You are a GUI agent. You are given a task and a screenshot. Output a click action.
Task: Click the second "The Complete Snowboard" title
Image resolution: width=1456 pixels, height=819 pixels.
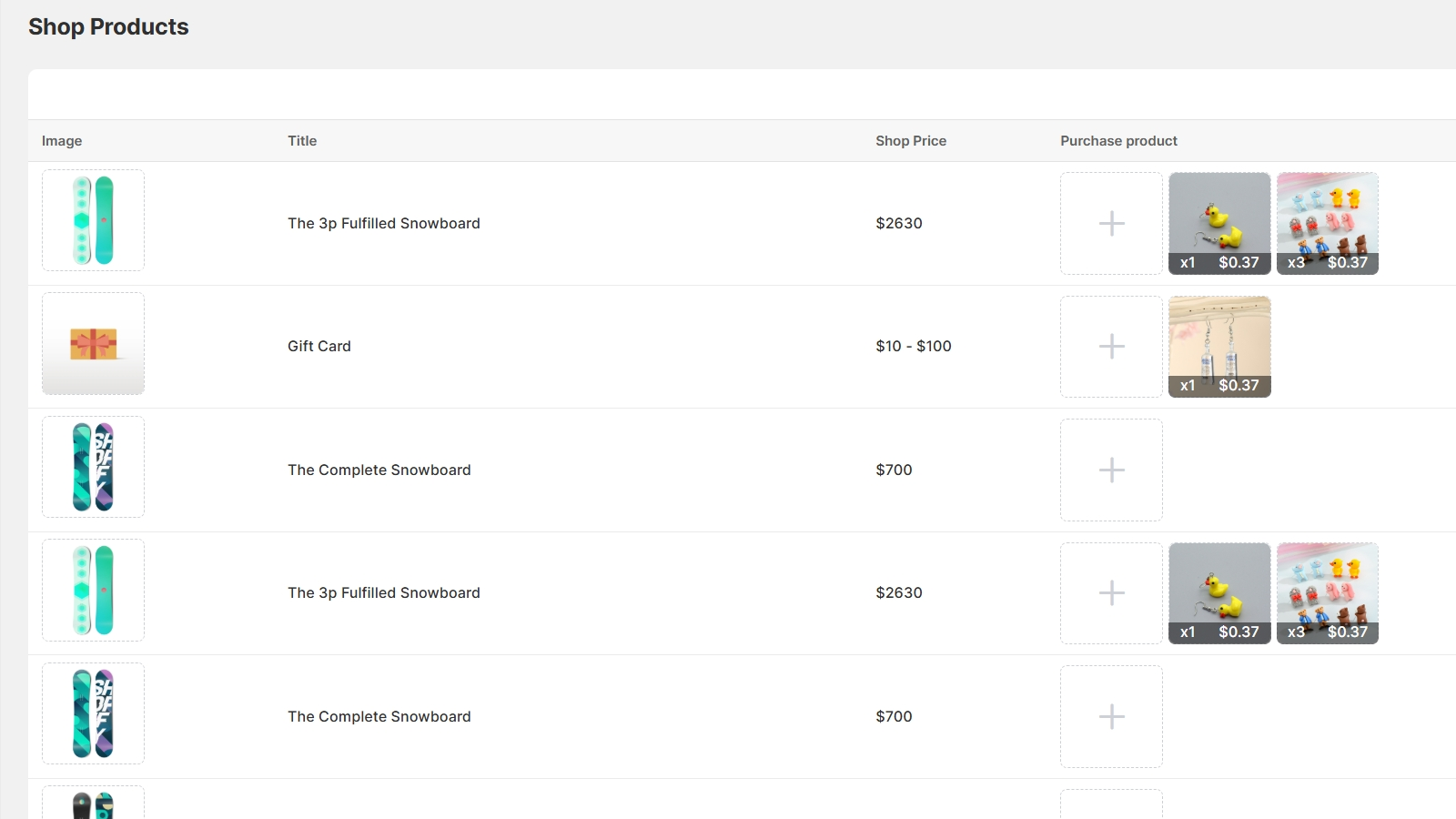[379, 716]
